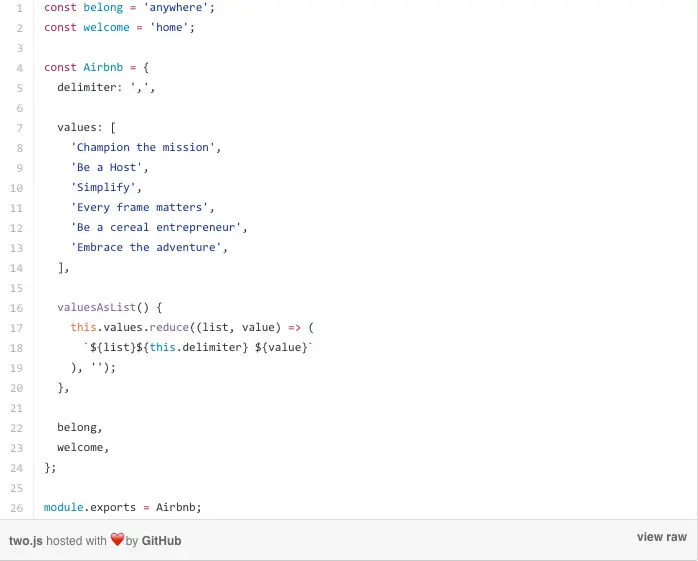The image size is (698, 561).
Task: Click the 'Be a cereal entrepreneur' string
Action: 156,228
